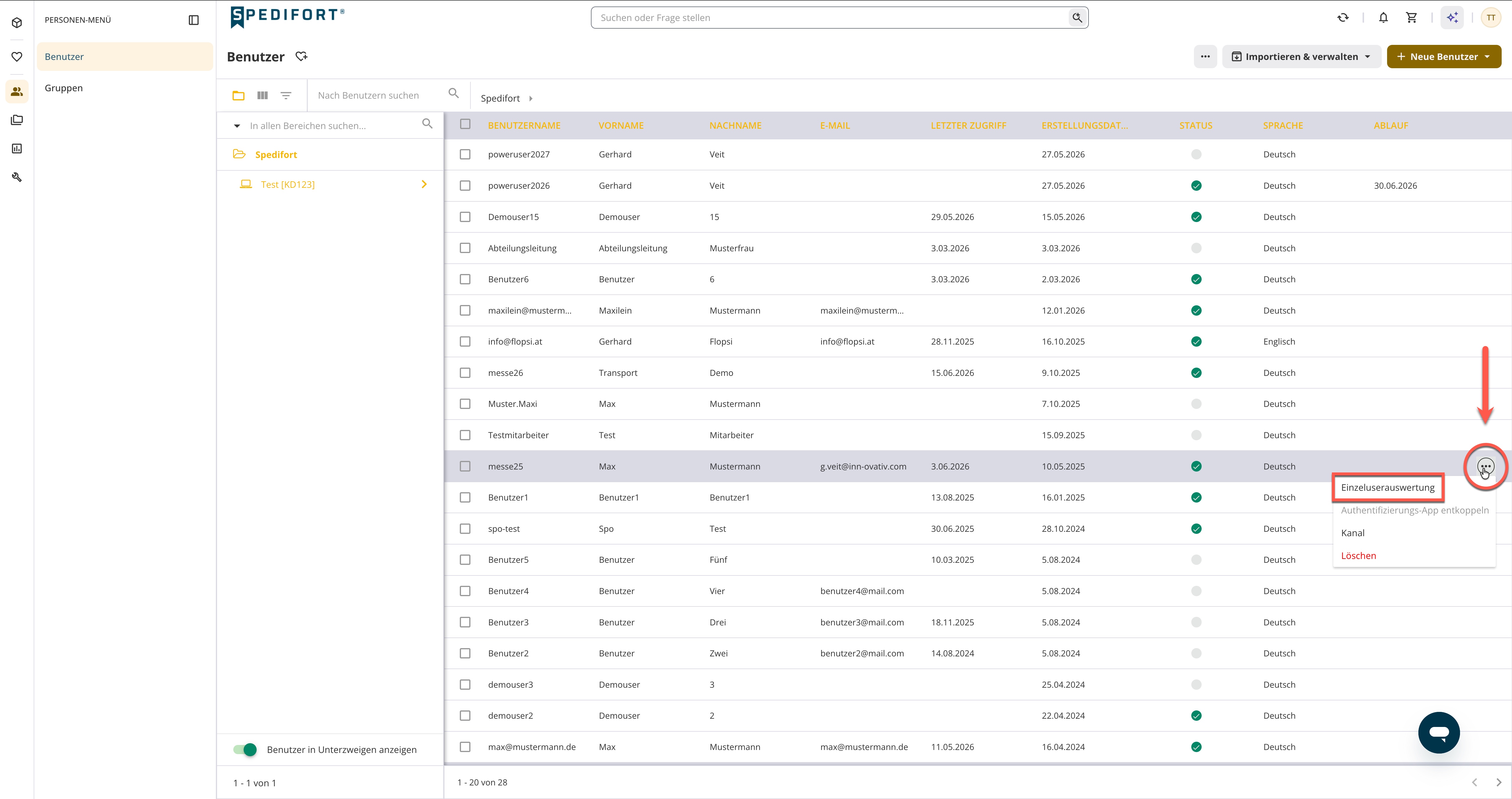Check the box for poweruser2027
This screenshot has height=799, width=1512.
pyautogui.click(x=465, y=154)
